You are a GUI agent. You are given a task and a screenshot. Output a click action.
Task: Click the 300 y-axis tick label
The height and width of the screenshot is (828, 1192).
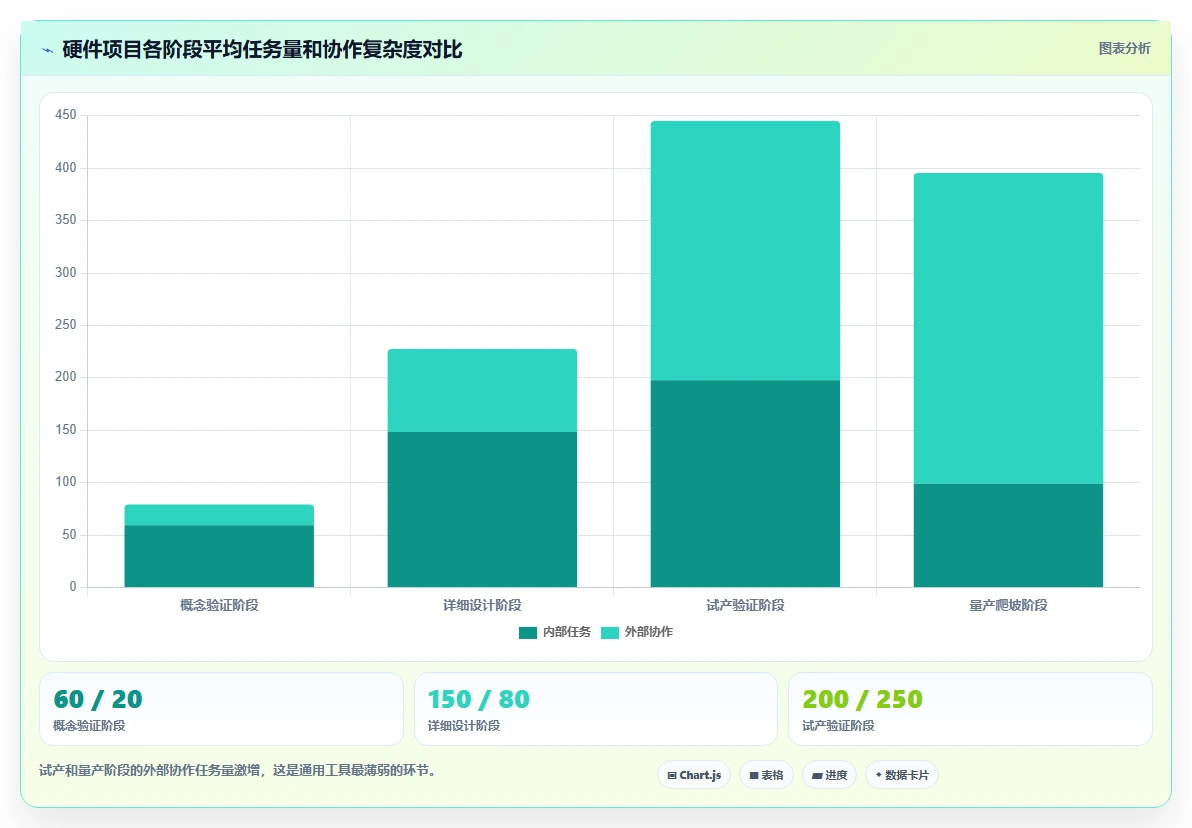click(66, 272)
